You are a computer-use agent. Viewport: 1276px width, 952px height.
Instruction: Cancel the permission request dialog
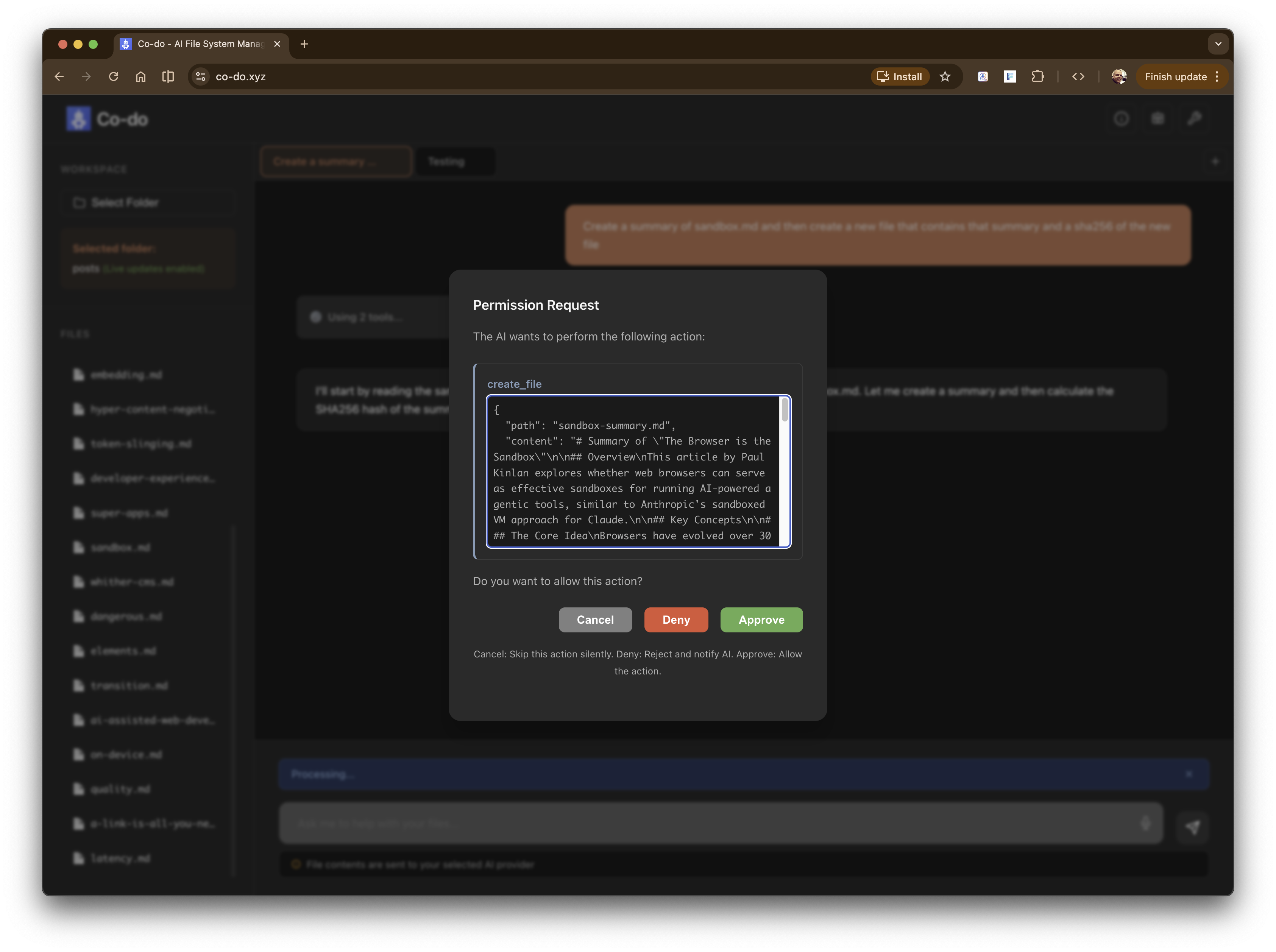pyautogui.click(x=595, y=620)
